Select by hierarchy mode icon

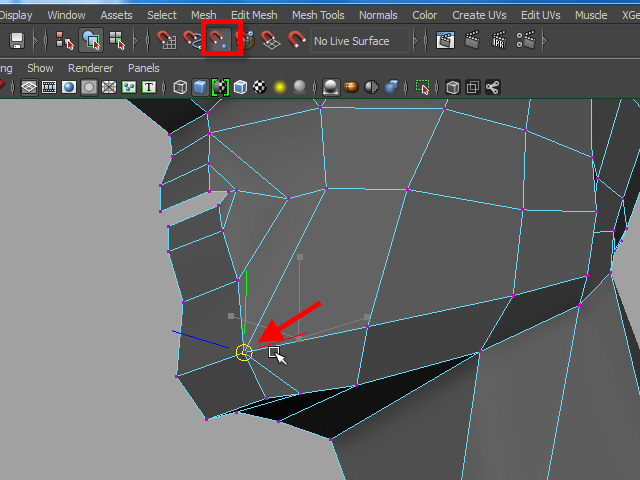coord(64,40)
